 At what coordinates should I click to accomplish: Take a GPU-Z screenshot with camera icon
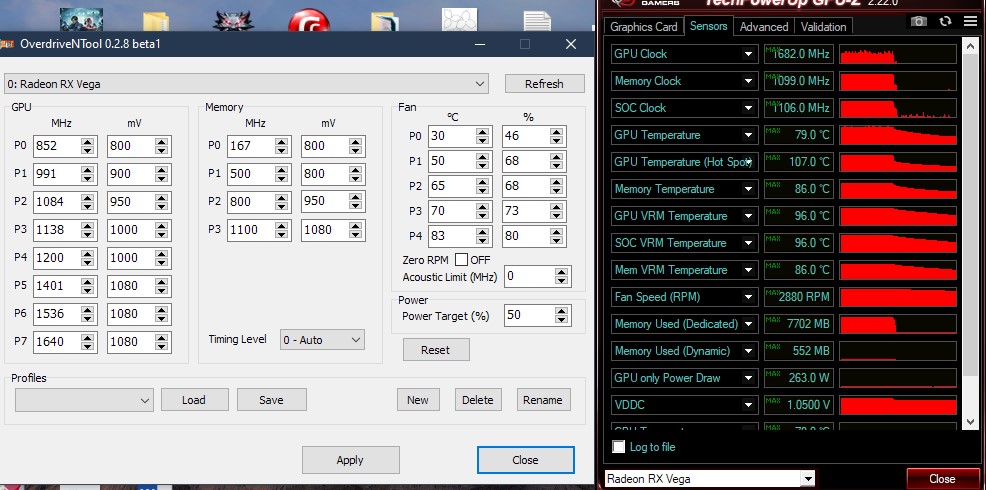coord(919,21)
